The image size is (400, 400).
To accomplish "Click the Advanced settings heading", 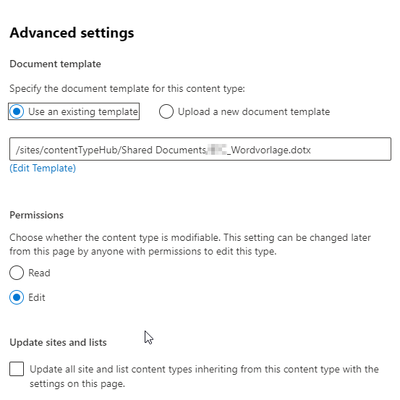I will 72,33.
